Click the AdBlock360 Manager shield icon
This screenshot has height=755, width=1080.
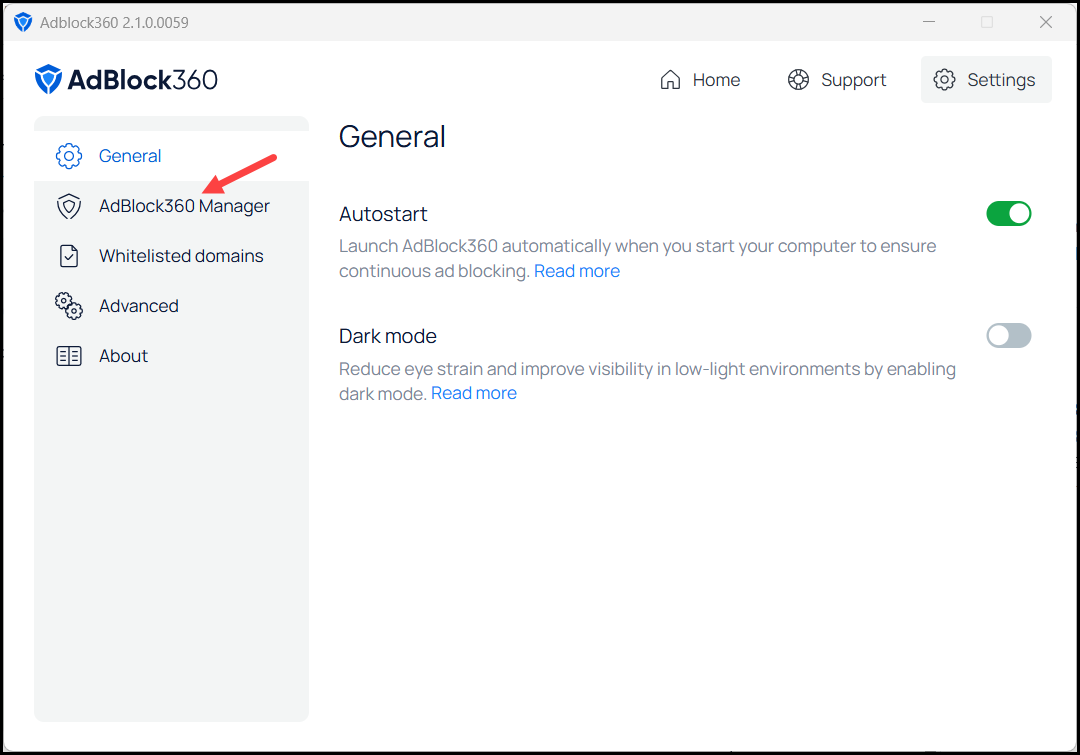69,206
